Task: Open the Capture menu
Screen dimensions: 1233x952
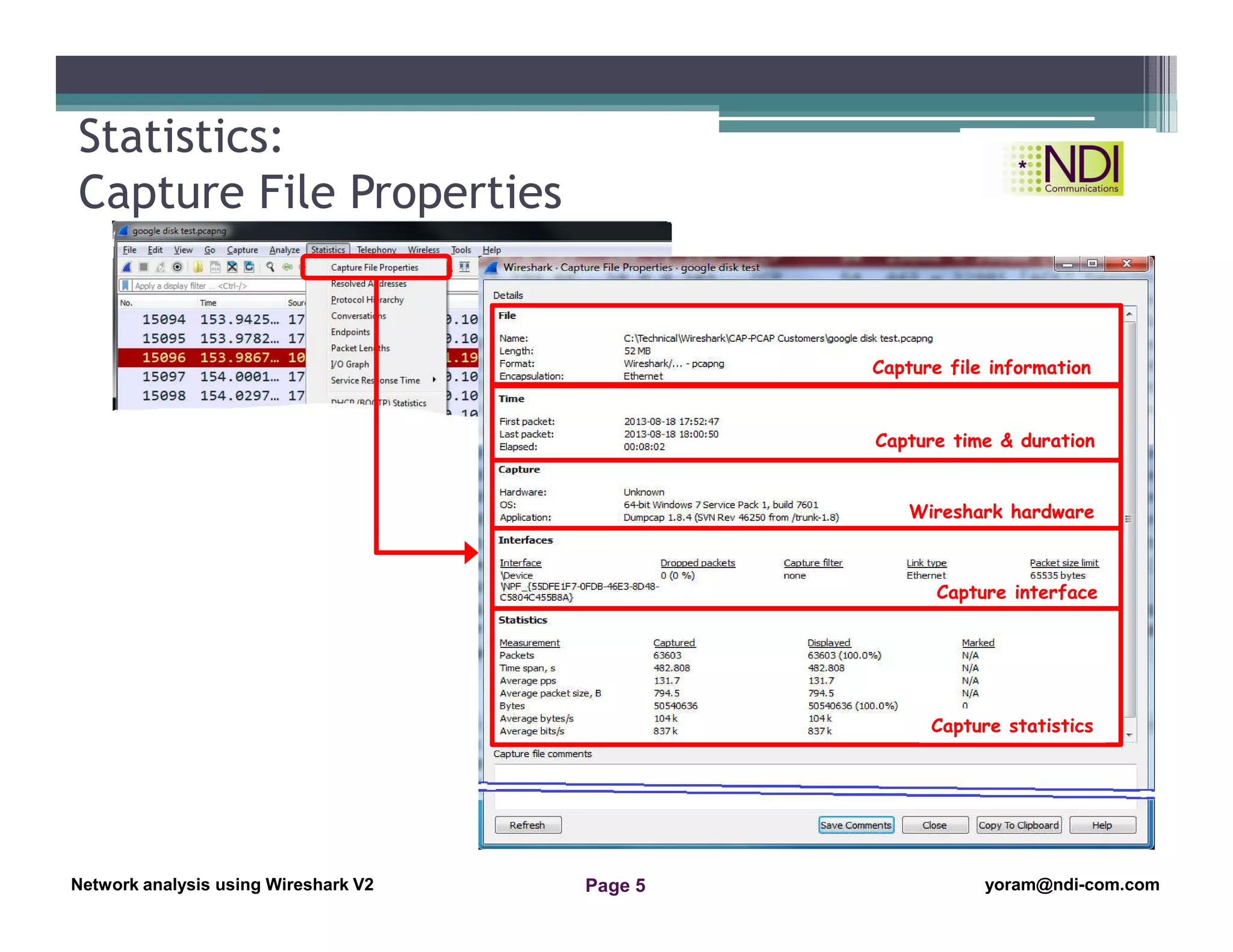Action: pyautogui.click(x=242, y=250)
